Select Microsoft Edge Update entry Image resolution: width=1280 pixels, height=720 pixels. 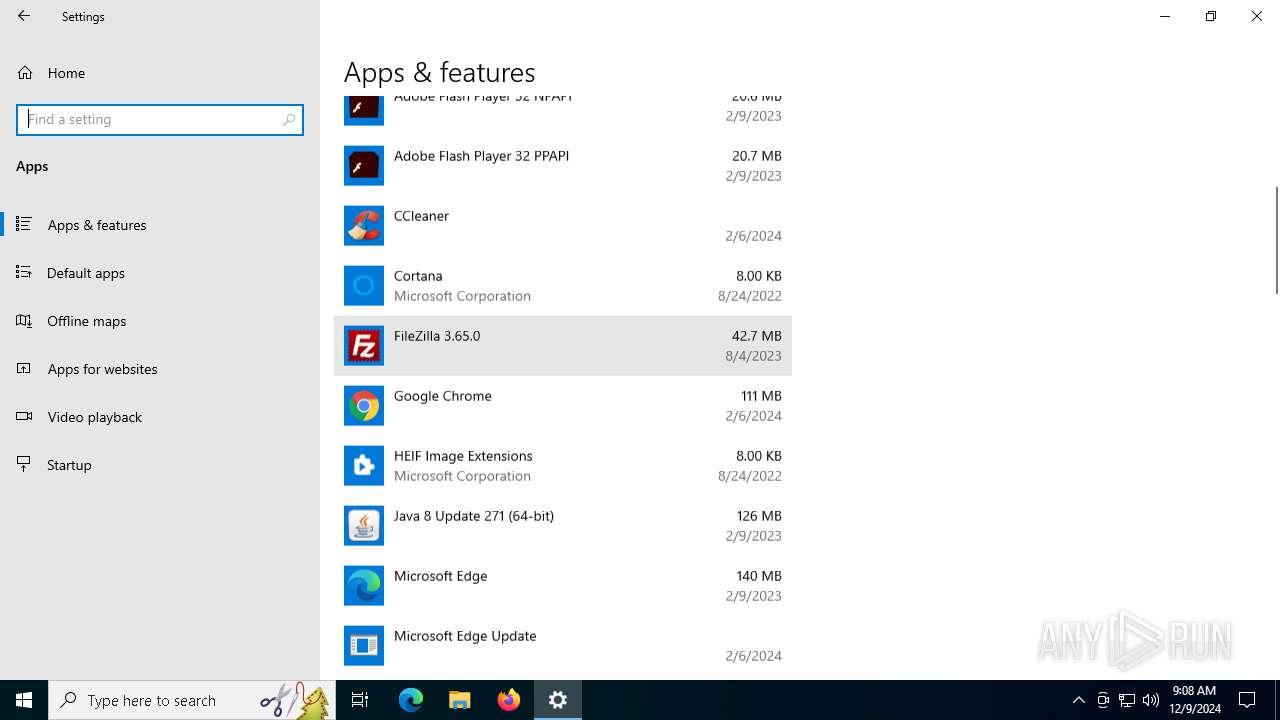(563, 646)
